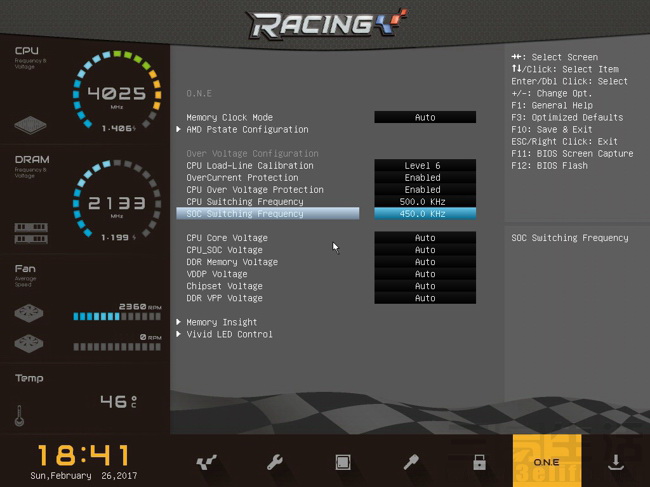650x487 pixels.
Task: Click the CPU frequency gauge showing 4025
Action: tap(117, 91)
